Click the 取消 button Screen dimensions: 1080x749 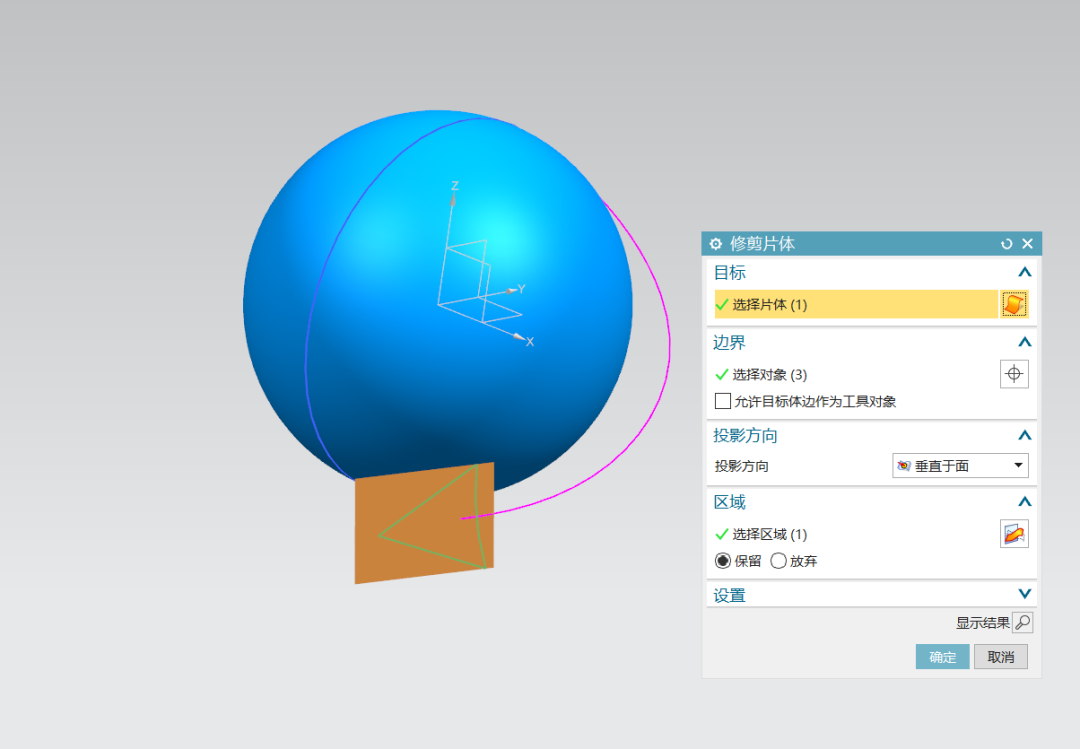pos(1000,657)
